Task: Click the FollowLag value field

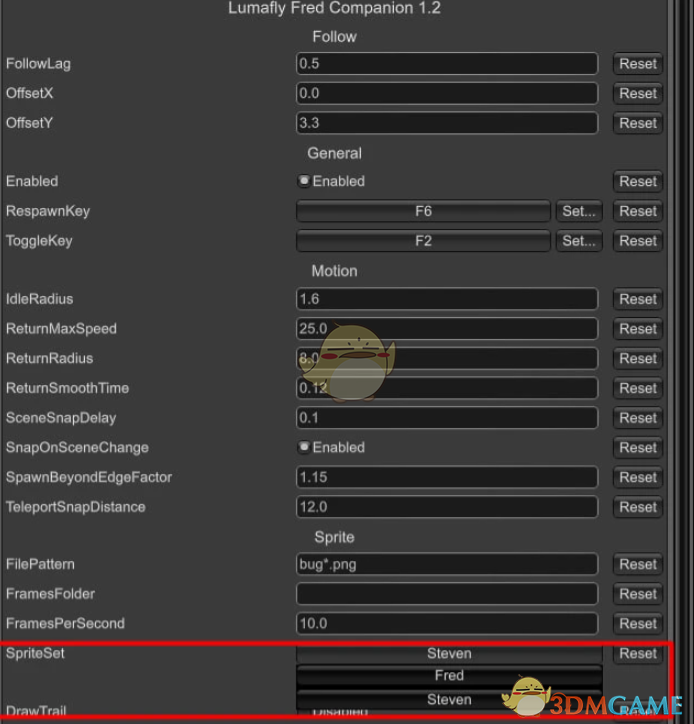Action: pyautogui.click(x=447, y=64)
